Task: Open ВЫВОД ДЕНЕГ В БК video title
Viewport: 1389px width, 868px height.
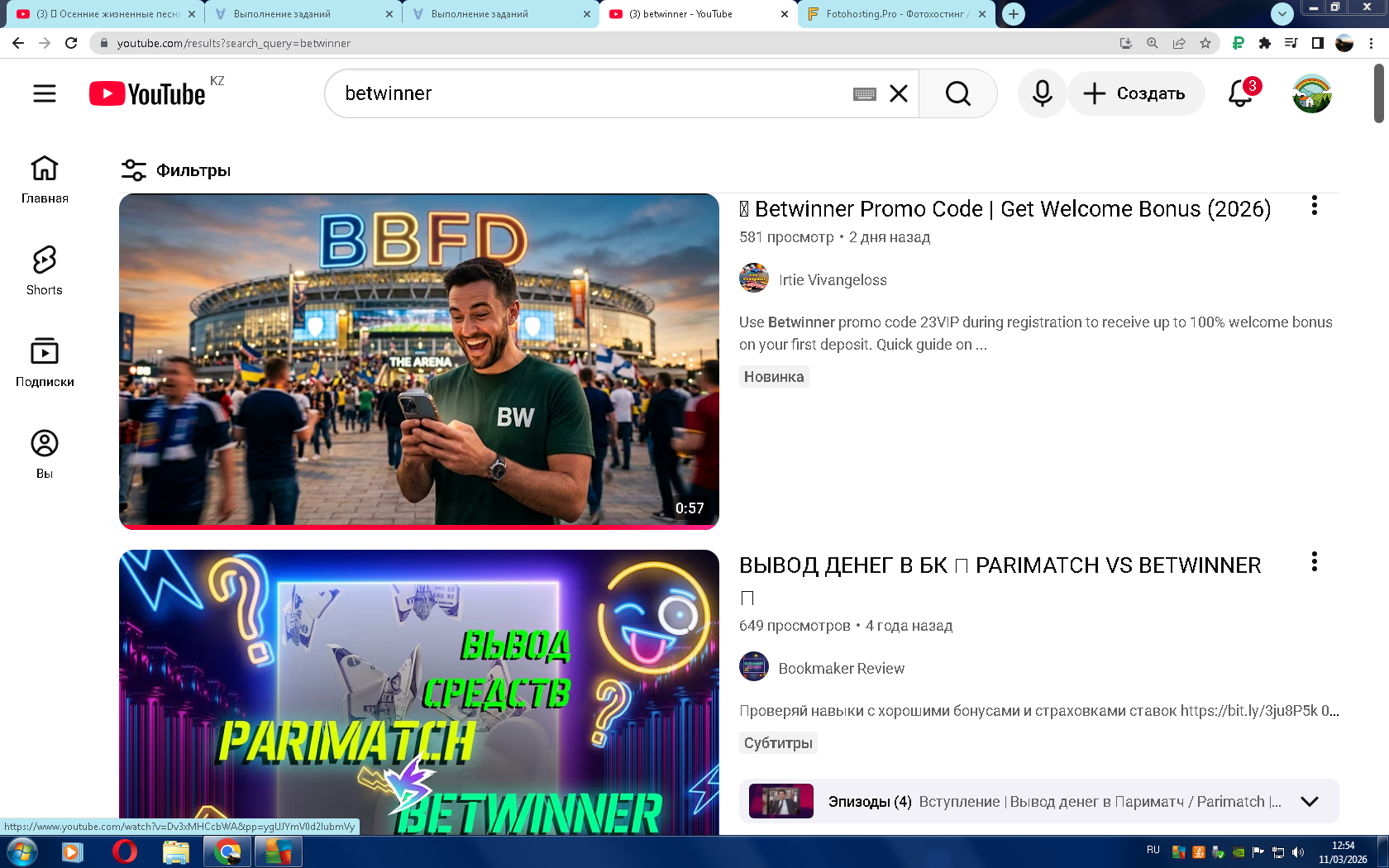Action: coord(1000,565)
